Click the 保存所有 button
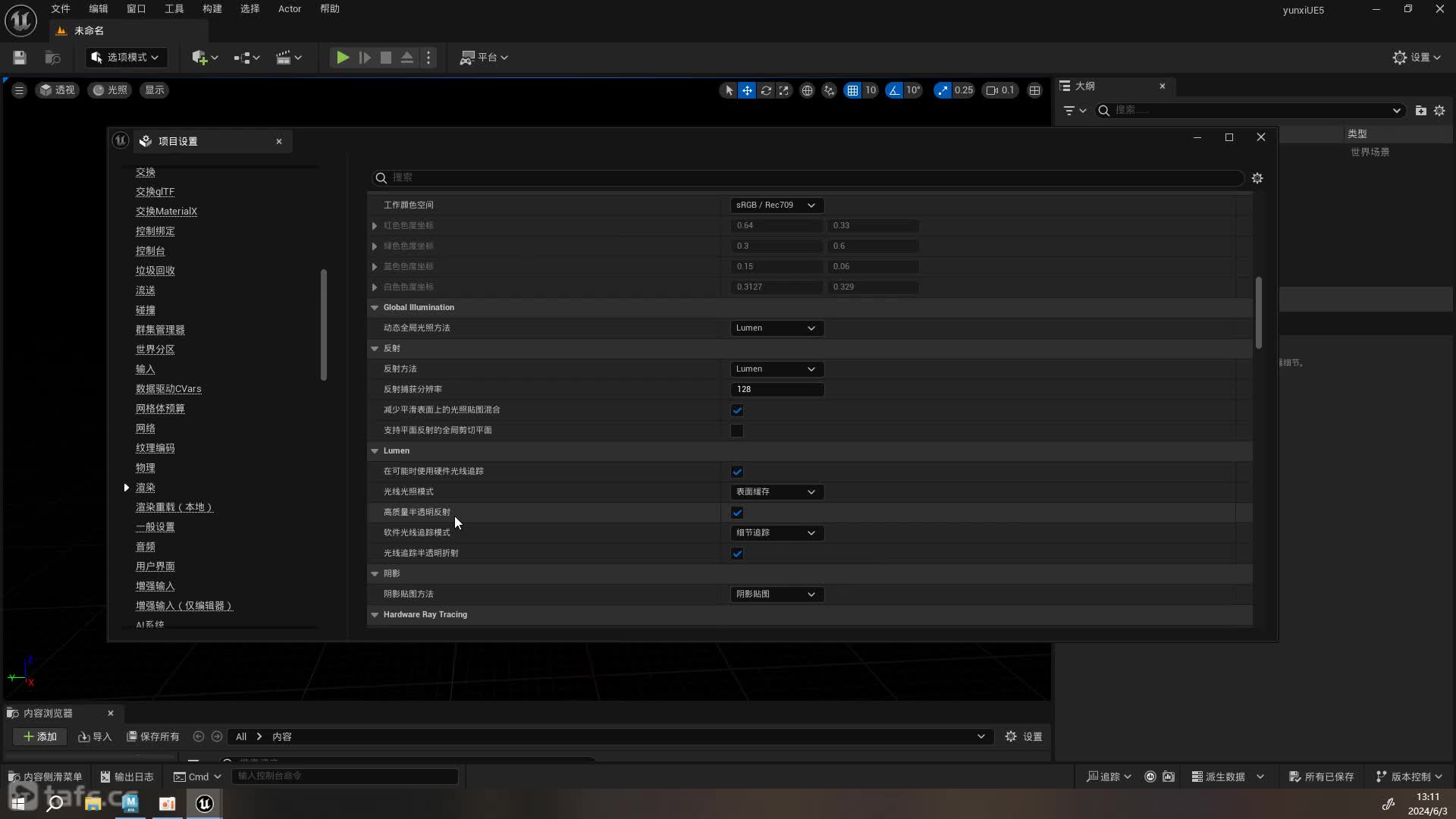The width and height of the screenshot is (1456, 819). click(x=153, y=737)
